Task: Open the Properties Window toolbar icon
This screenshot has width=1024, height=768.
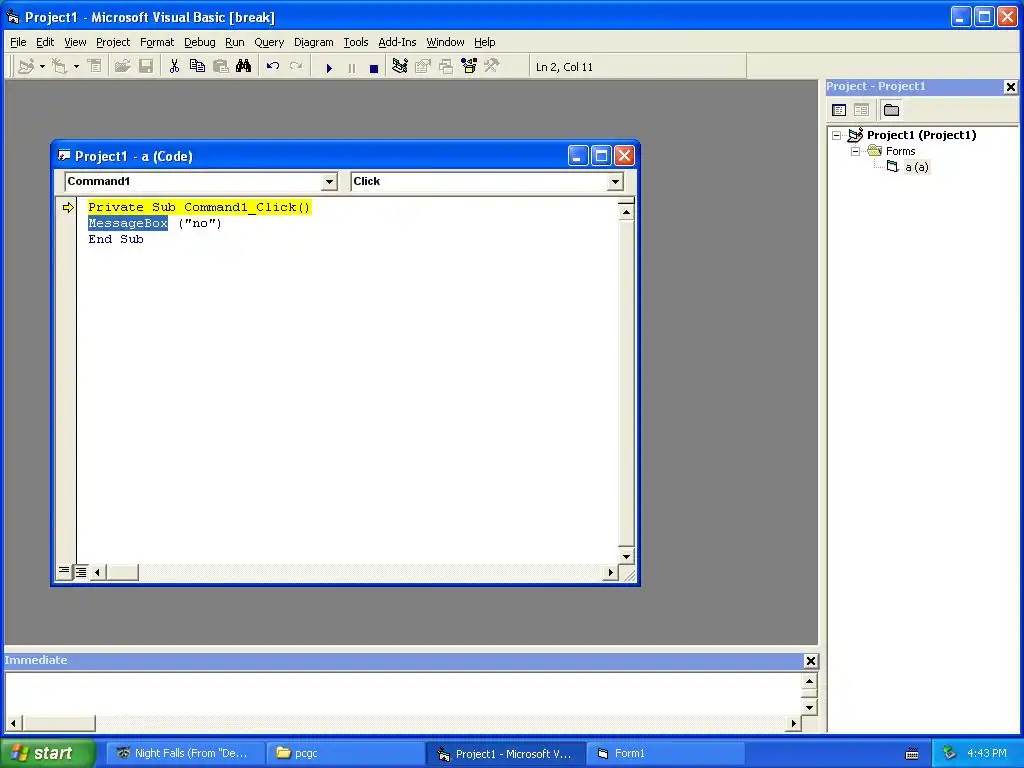Action: click(x=423, y=67)
